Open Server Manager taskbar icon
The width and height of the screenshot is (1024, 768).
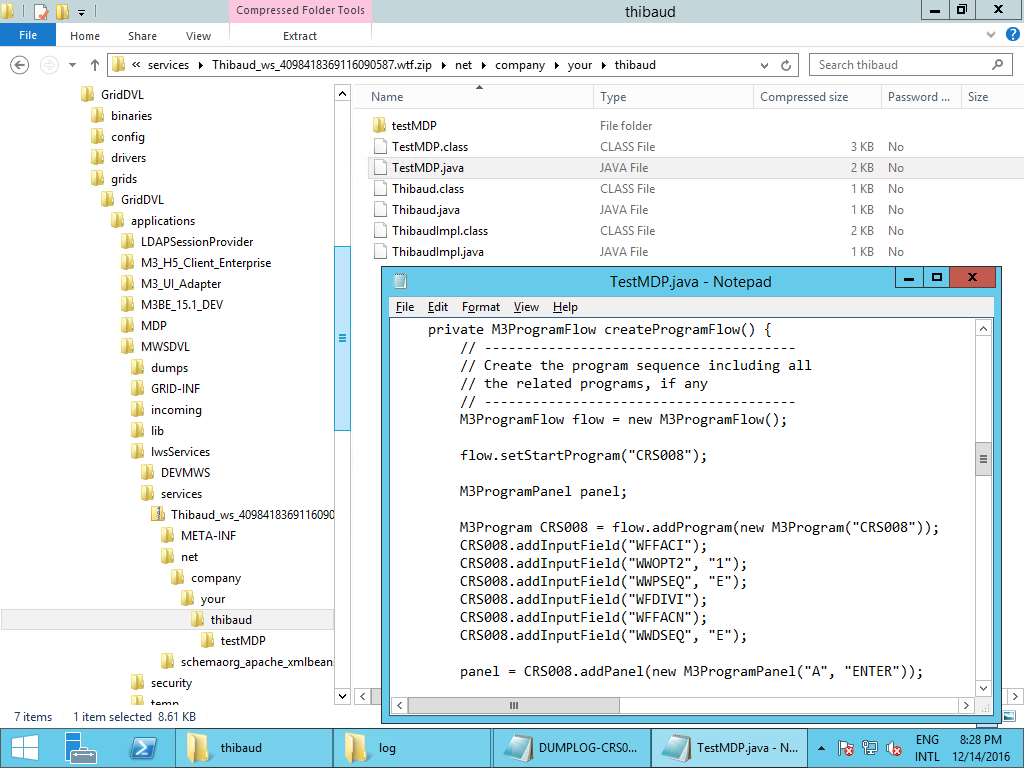[80, 747]
